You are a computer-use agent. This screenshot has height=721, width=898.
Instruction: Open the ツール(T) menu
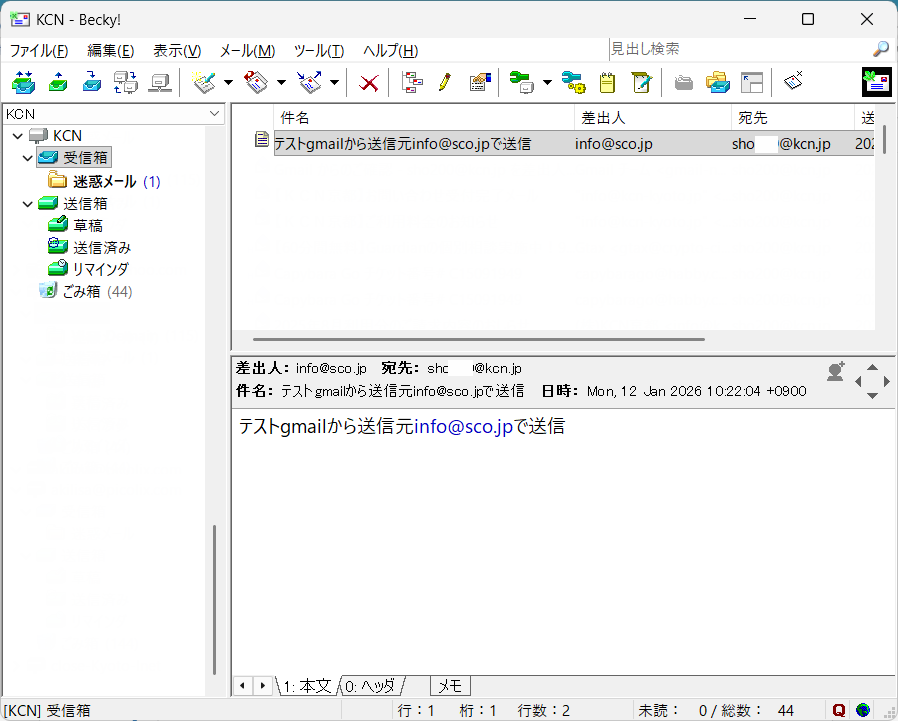coord(319,50)
